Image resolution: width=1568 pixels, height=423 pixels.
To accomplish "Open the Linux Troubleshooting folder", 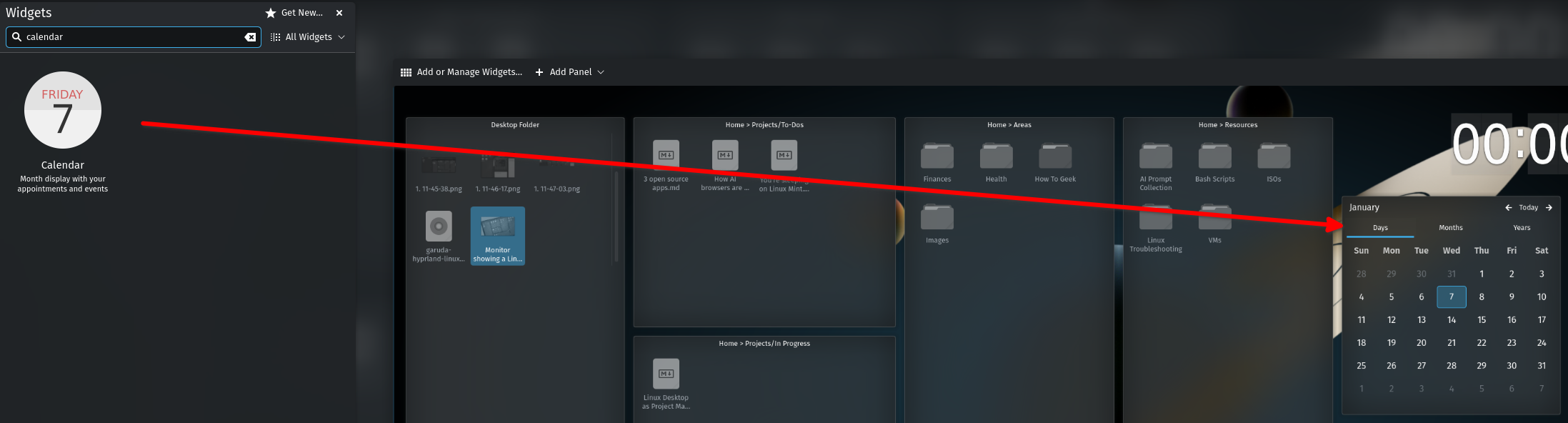I will point(1156,229).
